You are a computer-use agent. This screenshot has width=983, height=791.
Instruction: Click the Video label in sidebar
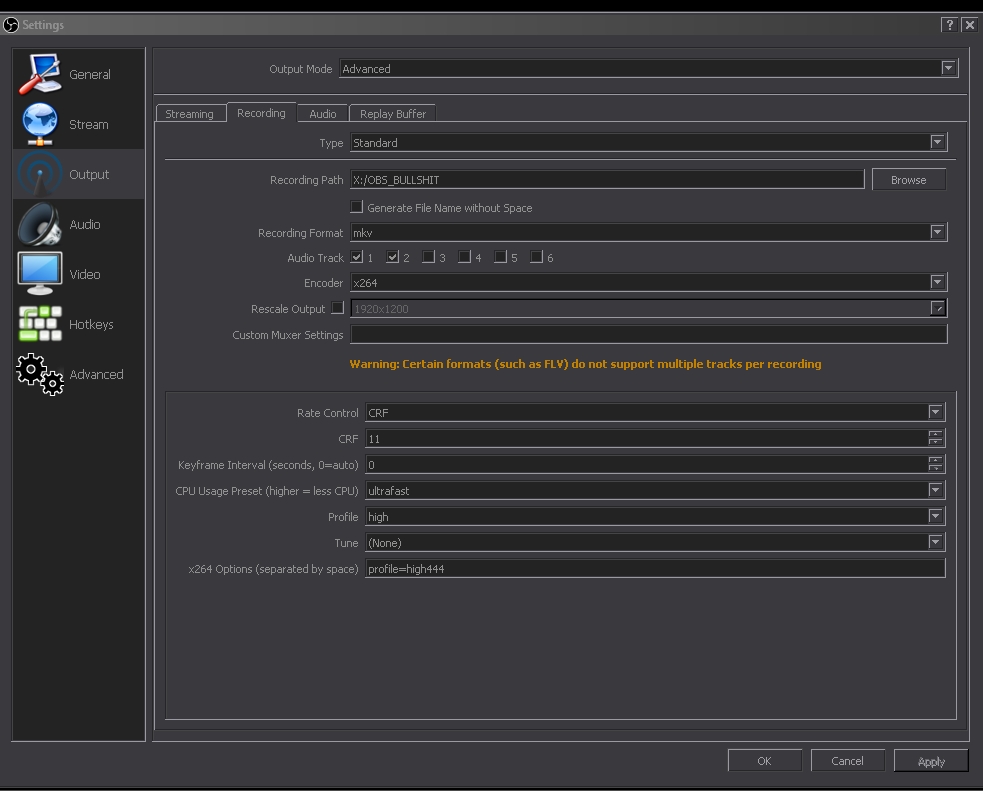click(x=85, y=275)
